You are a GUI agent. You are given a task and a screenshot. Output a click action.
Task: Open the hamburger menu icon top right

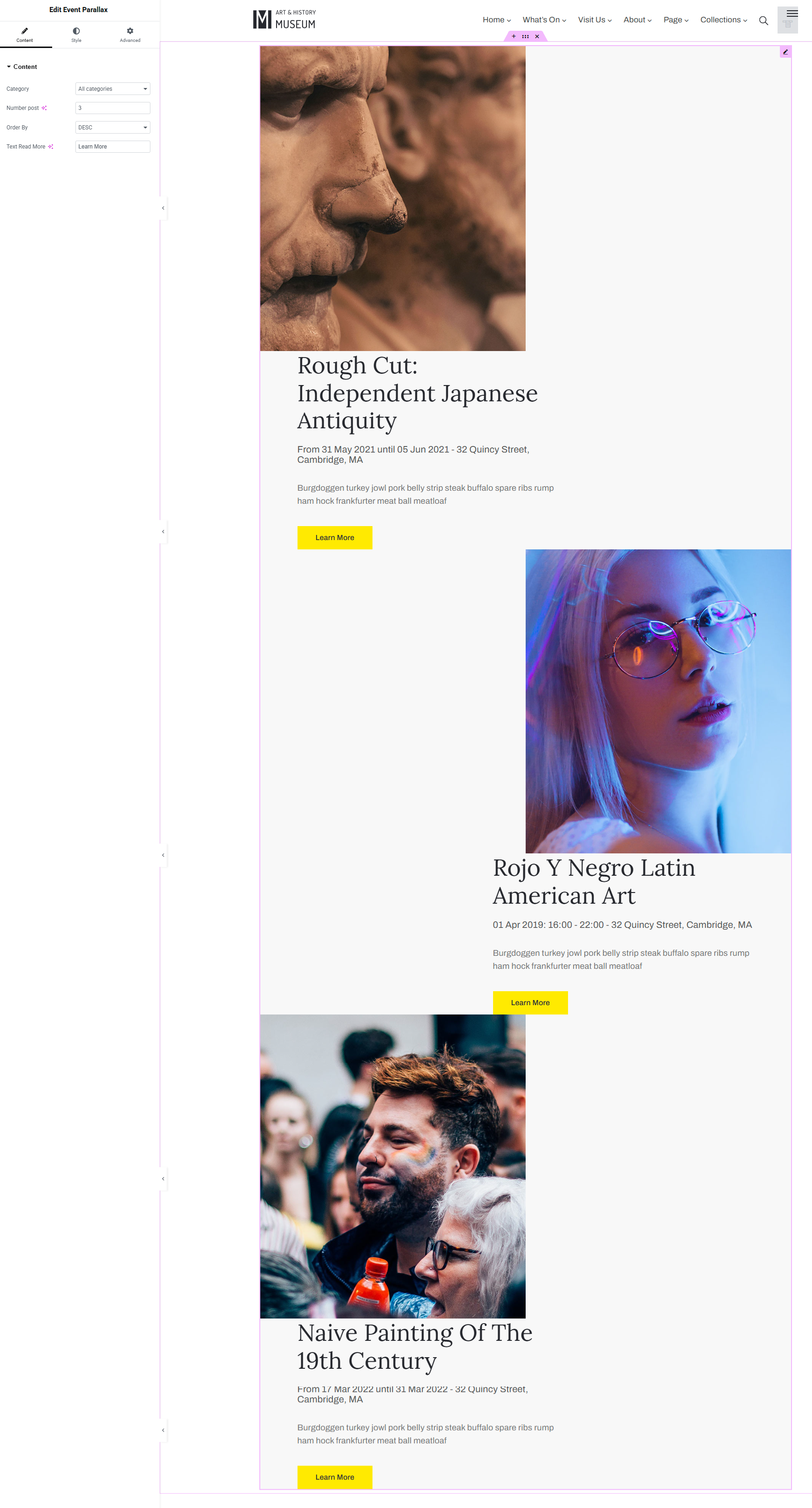click(x=792, y=14)
